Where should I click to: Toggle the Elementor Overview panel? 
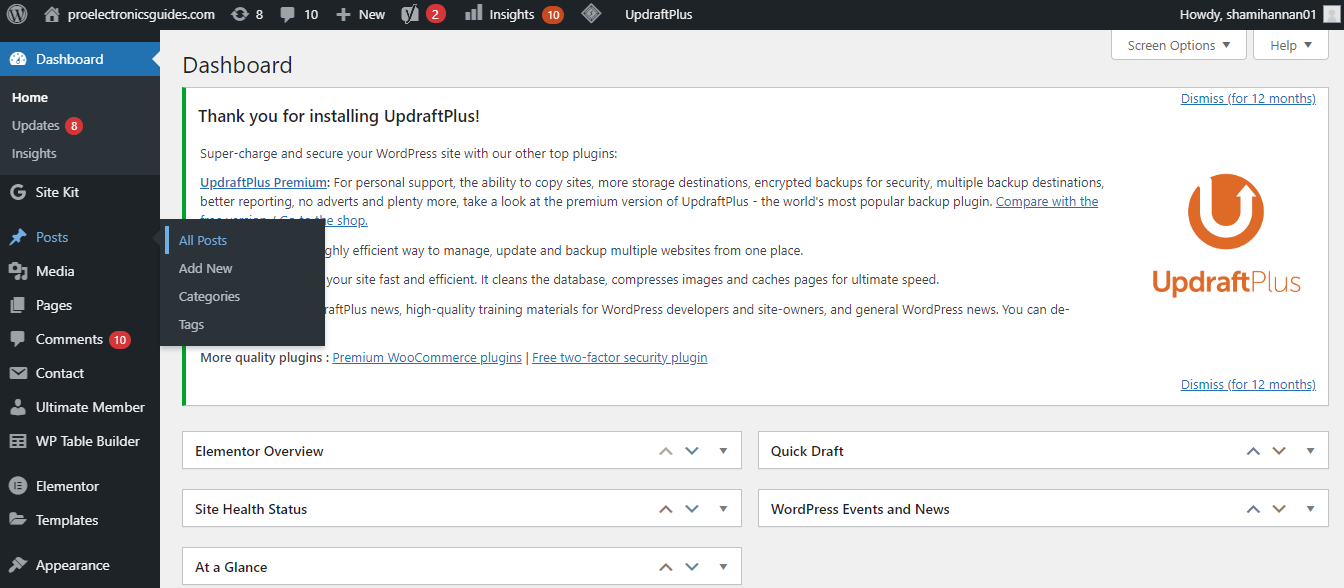[723, 451]
